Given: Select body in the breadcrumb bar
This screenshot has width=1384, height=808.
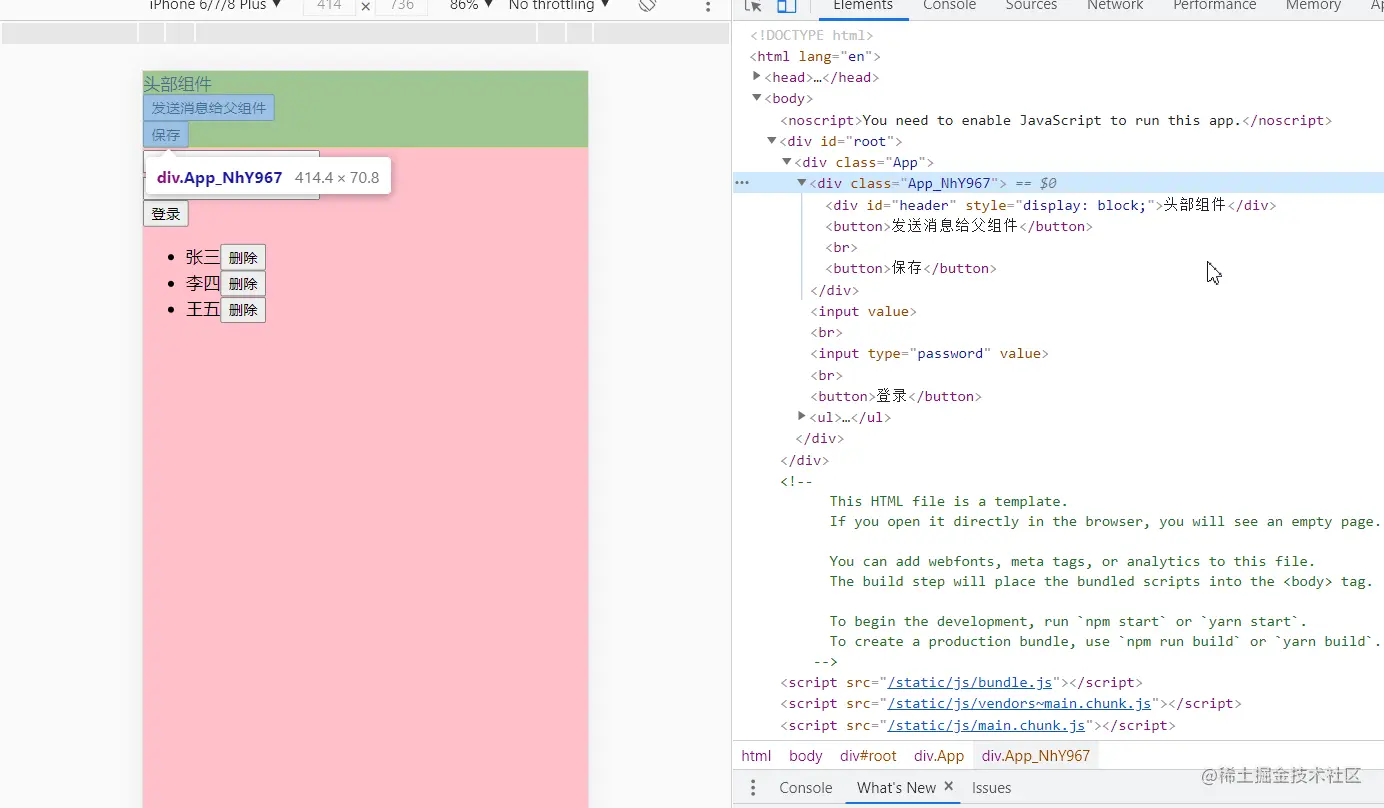Looking at the screenshot, I should click(x=805, y=756).
